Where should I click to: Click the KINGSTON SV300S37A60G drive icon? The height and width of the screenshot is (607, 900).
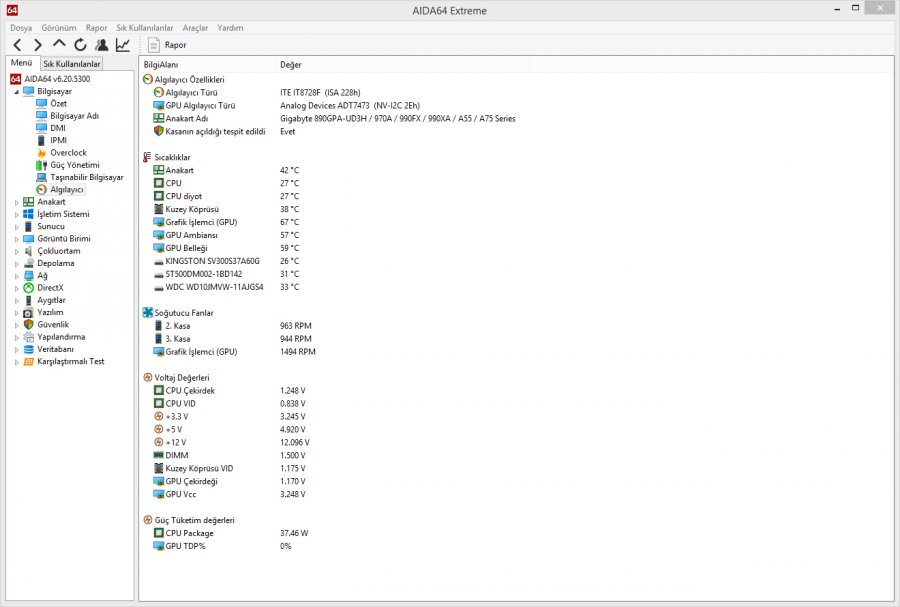coord(159,261)
